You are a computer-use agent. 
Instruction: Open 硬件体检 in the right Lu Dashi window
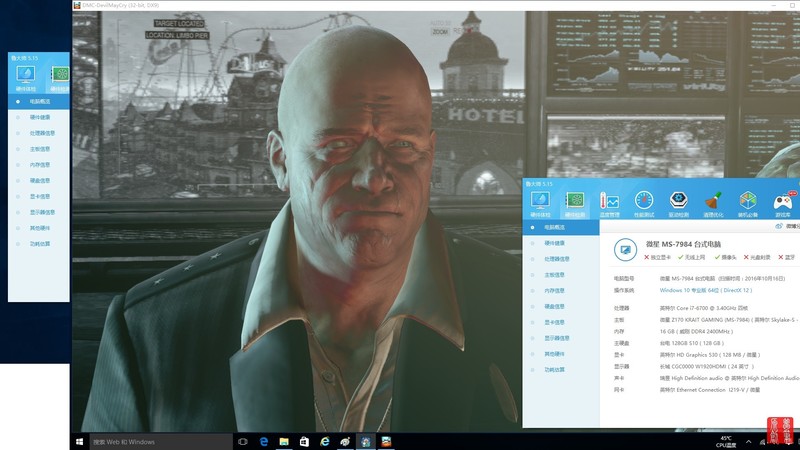[x=540, y=204]
